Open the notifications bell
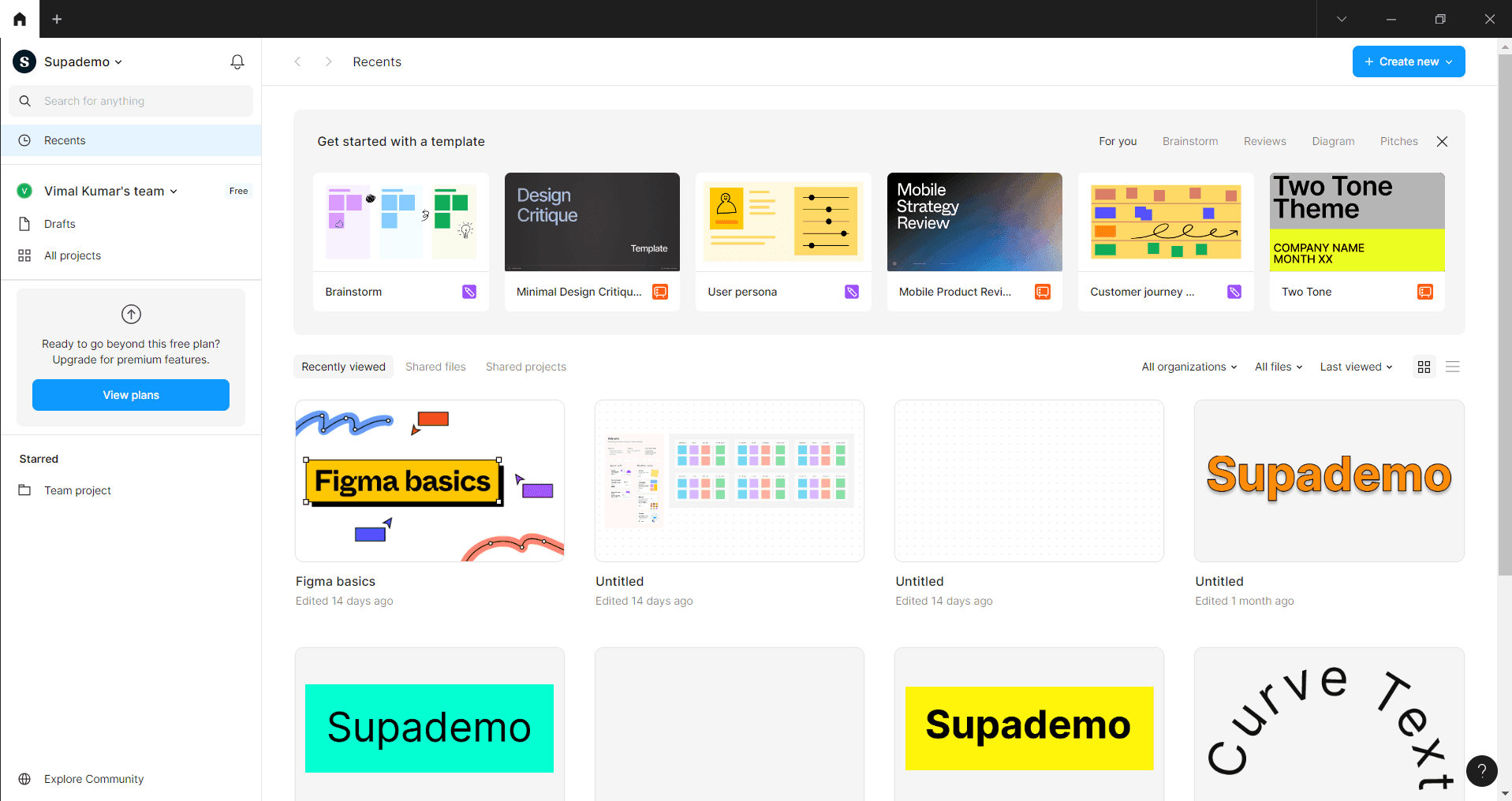The width and height of the screenshot is (1512, 801). (x=237, y=61)
